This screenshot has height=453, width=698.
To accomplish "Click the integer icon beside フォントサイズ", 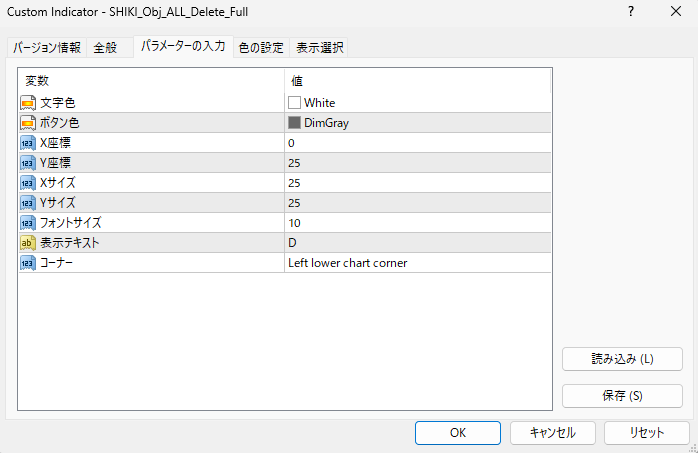I will coord(28,223).
